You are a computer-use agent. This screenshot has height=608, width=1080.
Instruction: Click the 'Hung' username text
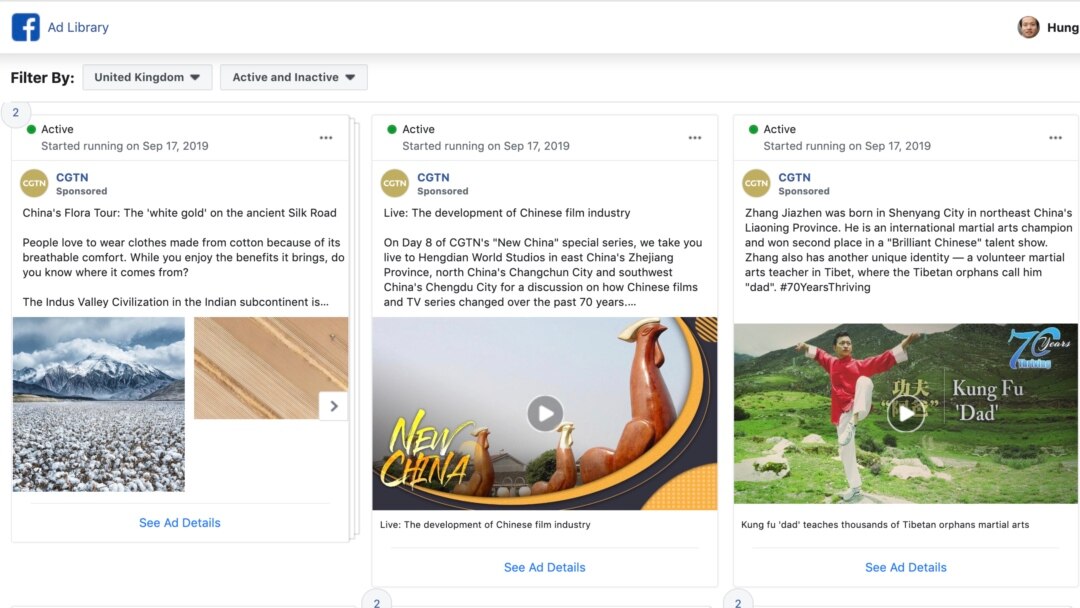click(1063, 28)
